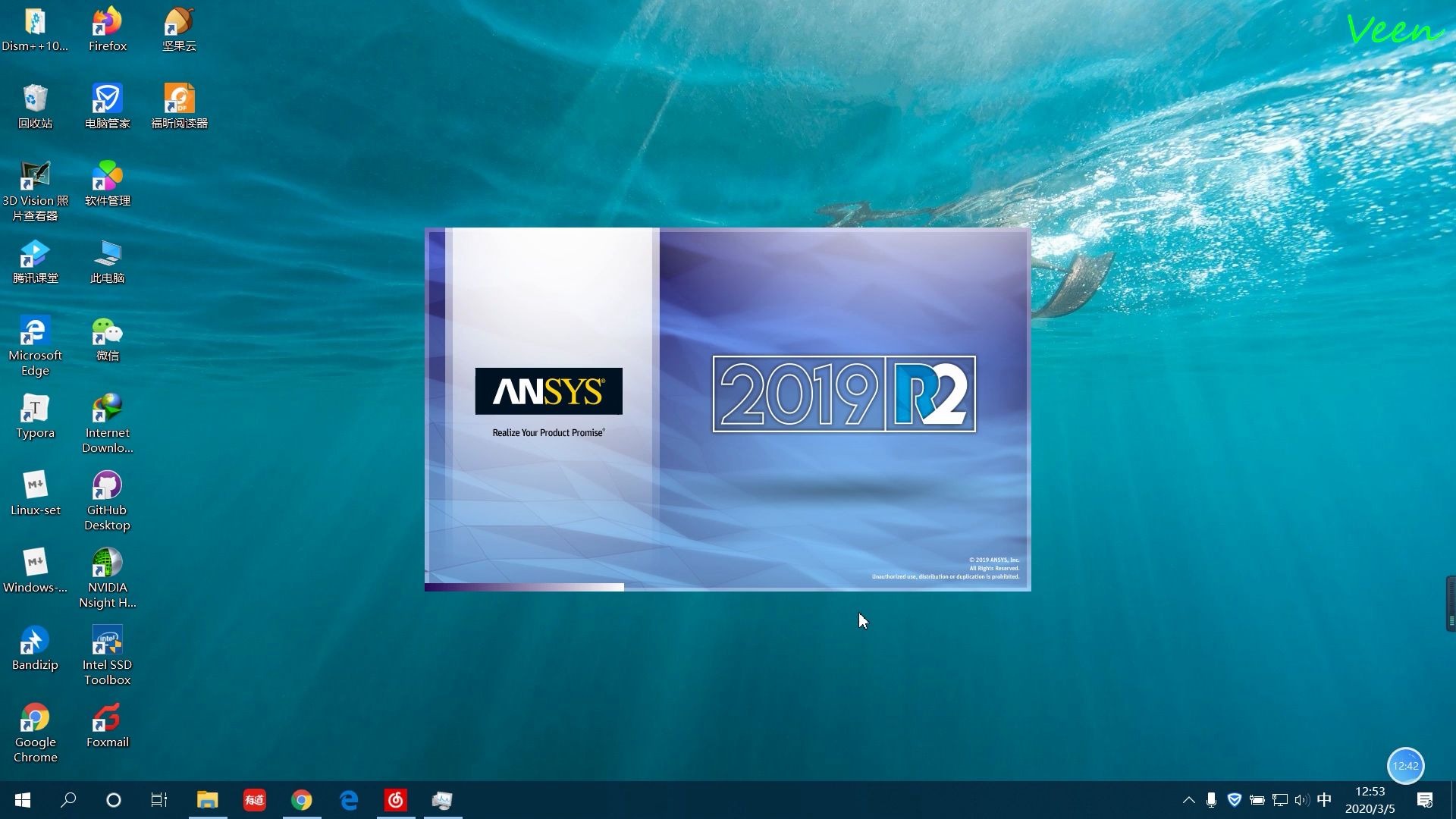Click the ANSYS splash loading progress bar
Viewport: 1456px width, 819px height.
coord(523,586)
